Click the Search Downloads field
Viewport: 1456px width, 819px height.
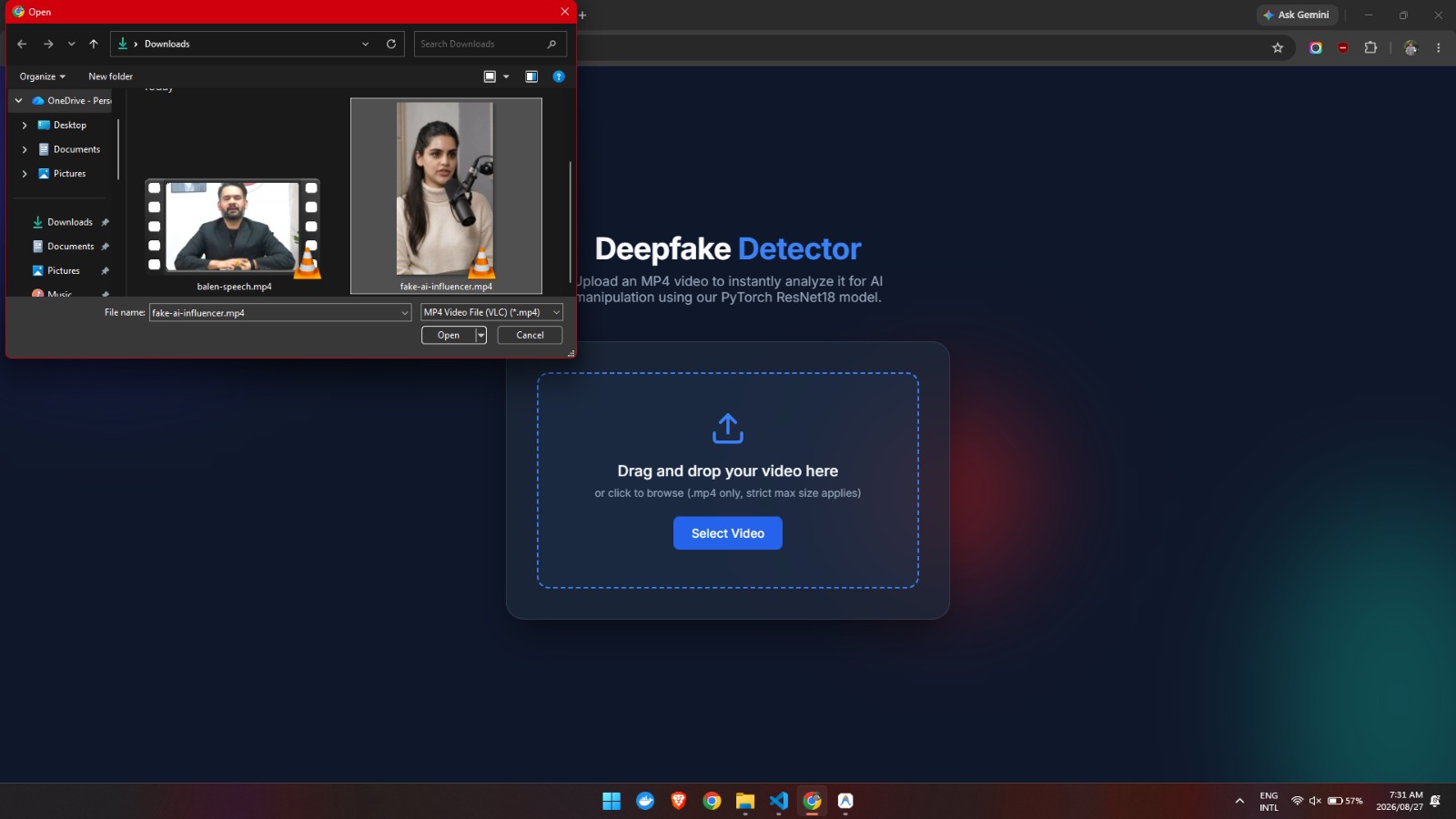(490, 44)
